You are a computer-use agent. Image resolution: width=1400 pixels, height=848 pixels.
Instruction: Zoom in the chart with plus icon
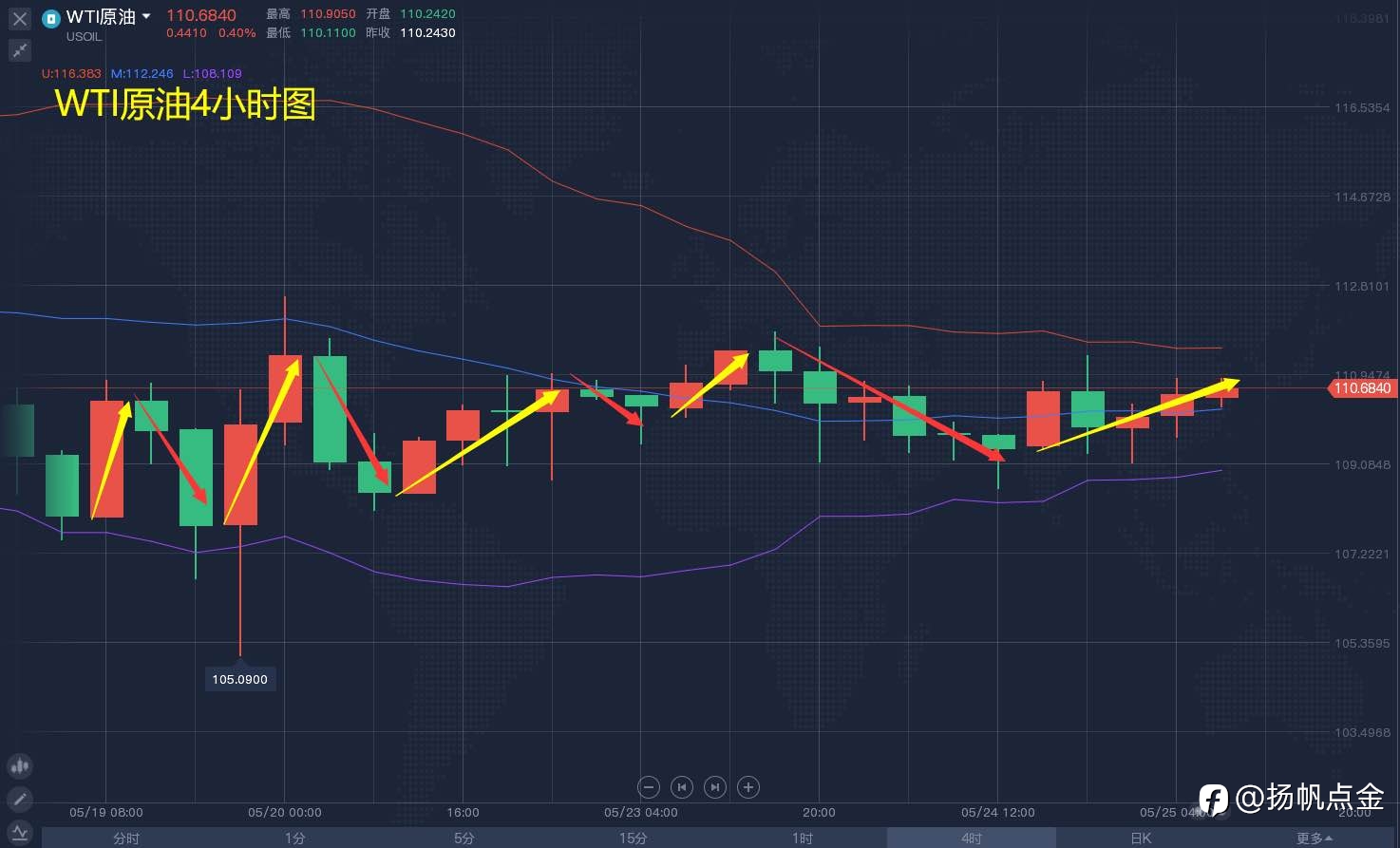748,786
